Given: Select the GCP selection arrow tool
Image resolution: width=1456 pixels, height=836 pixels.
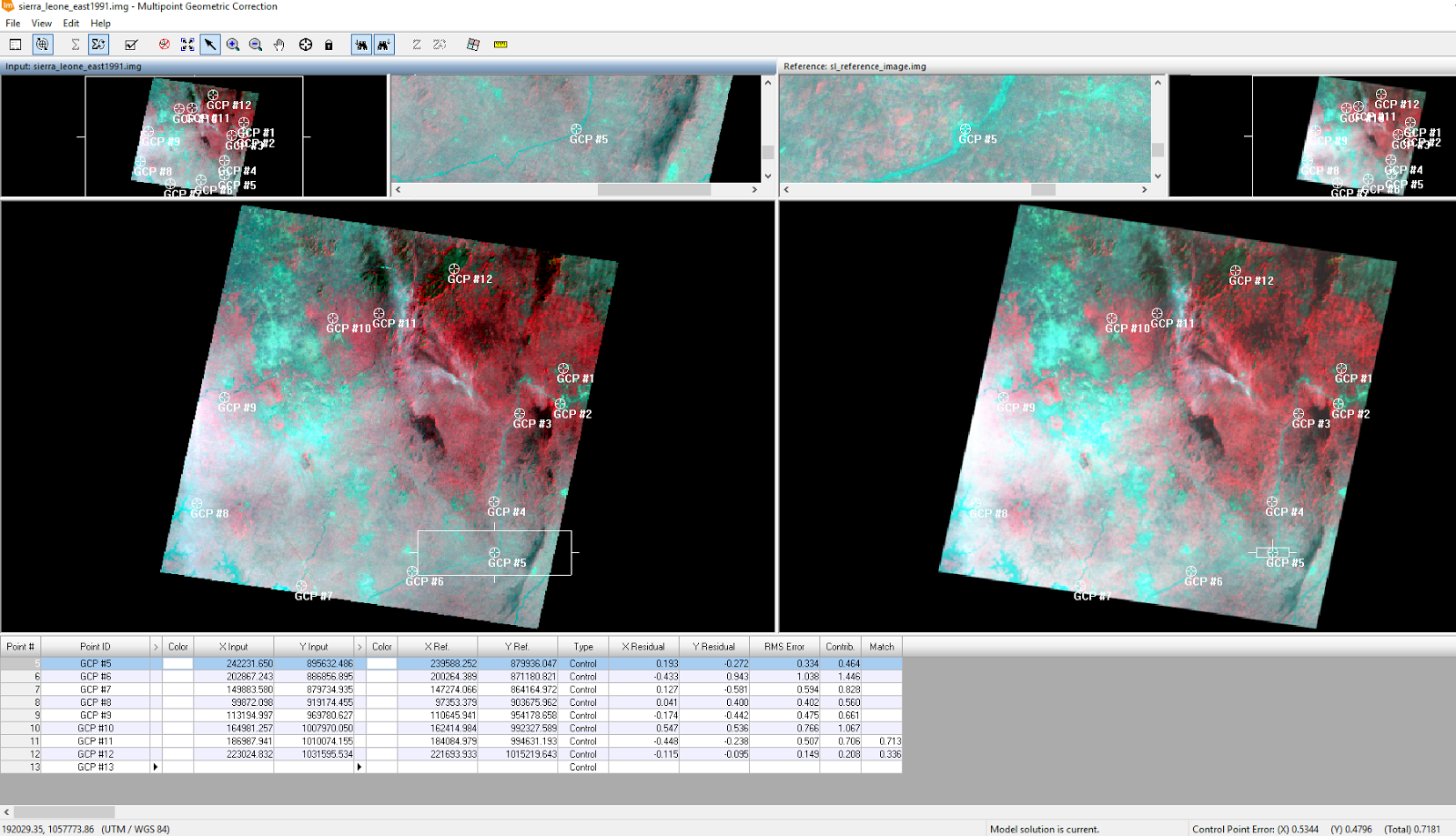Looking at the screenshot, I should point(210,45).
